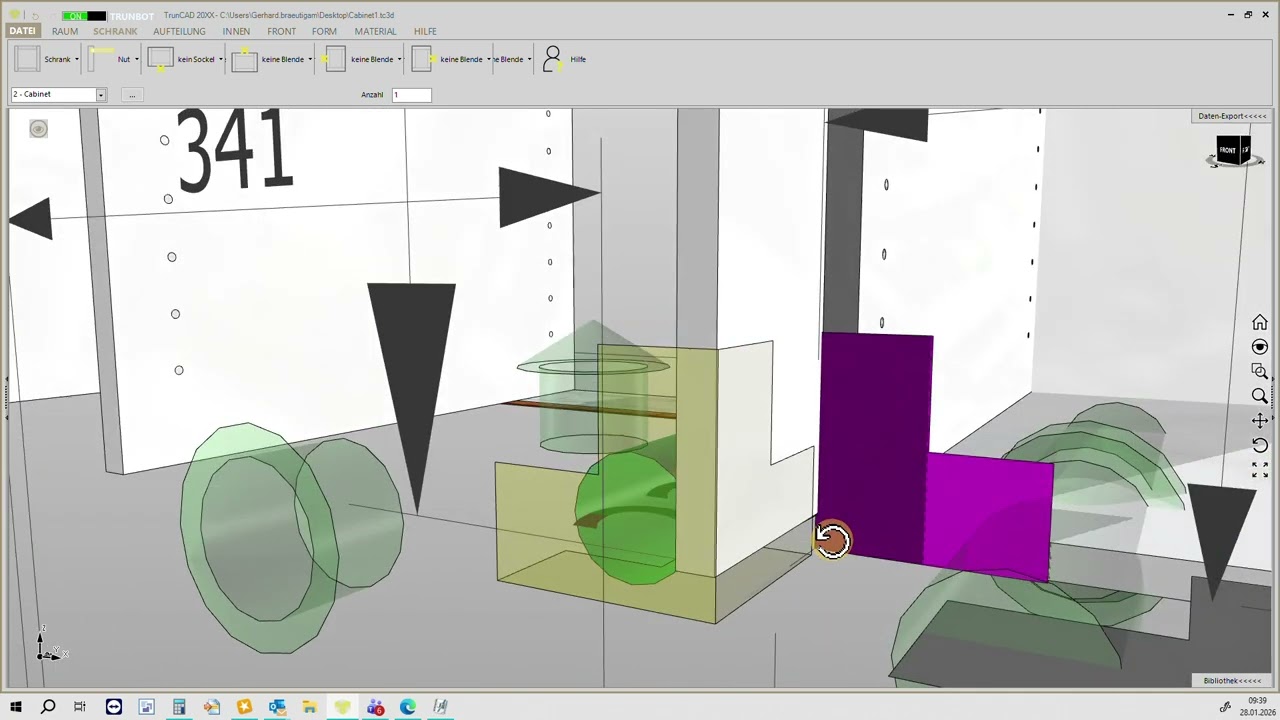Open Outlook from taskbar
Image resolution: width=1280 pixels, height=720 pixels.
coord(277,707)
